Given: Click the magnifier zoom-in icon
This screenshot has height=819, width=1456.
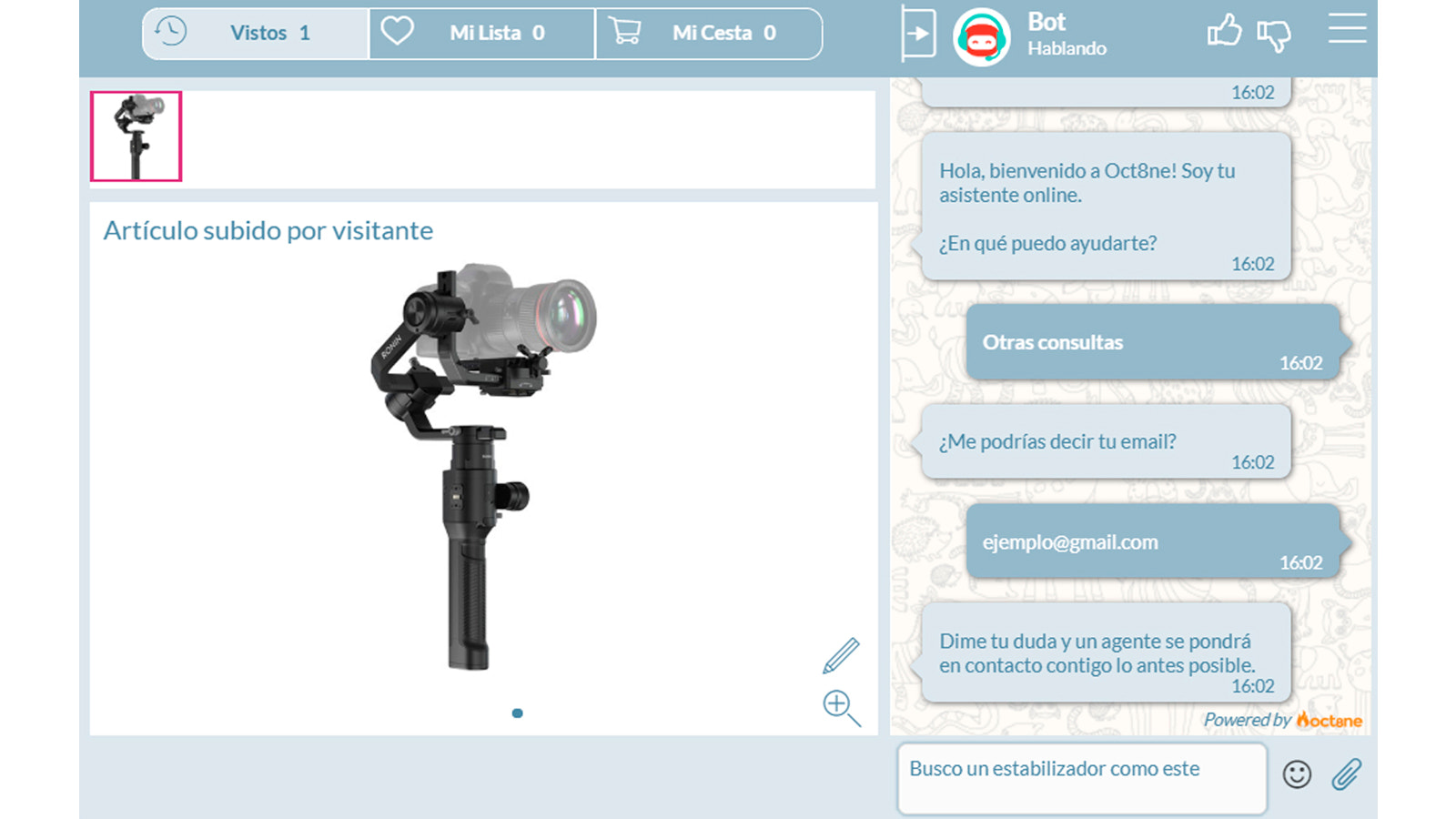Looking at the screenshot, I should coord(842,708).
